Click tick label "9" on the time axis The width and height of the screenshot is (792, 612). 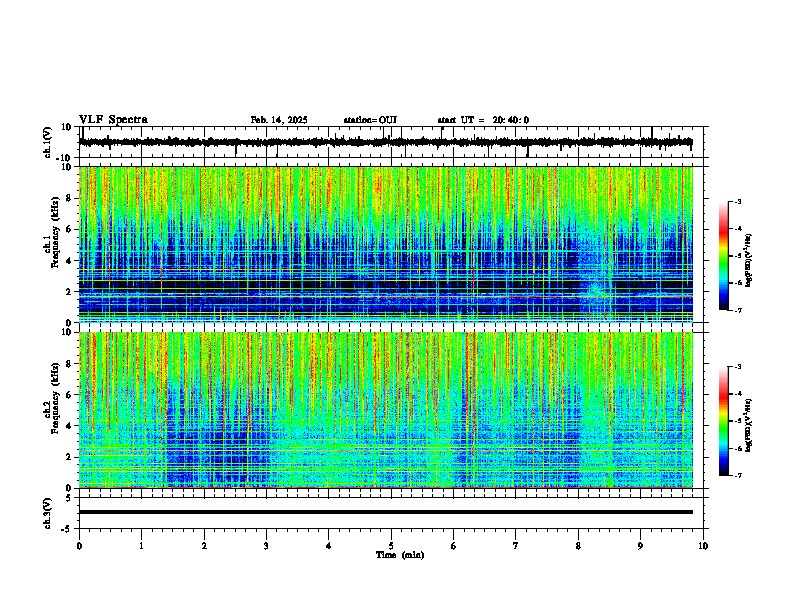640,546
